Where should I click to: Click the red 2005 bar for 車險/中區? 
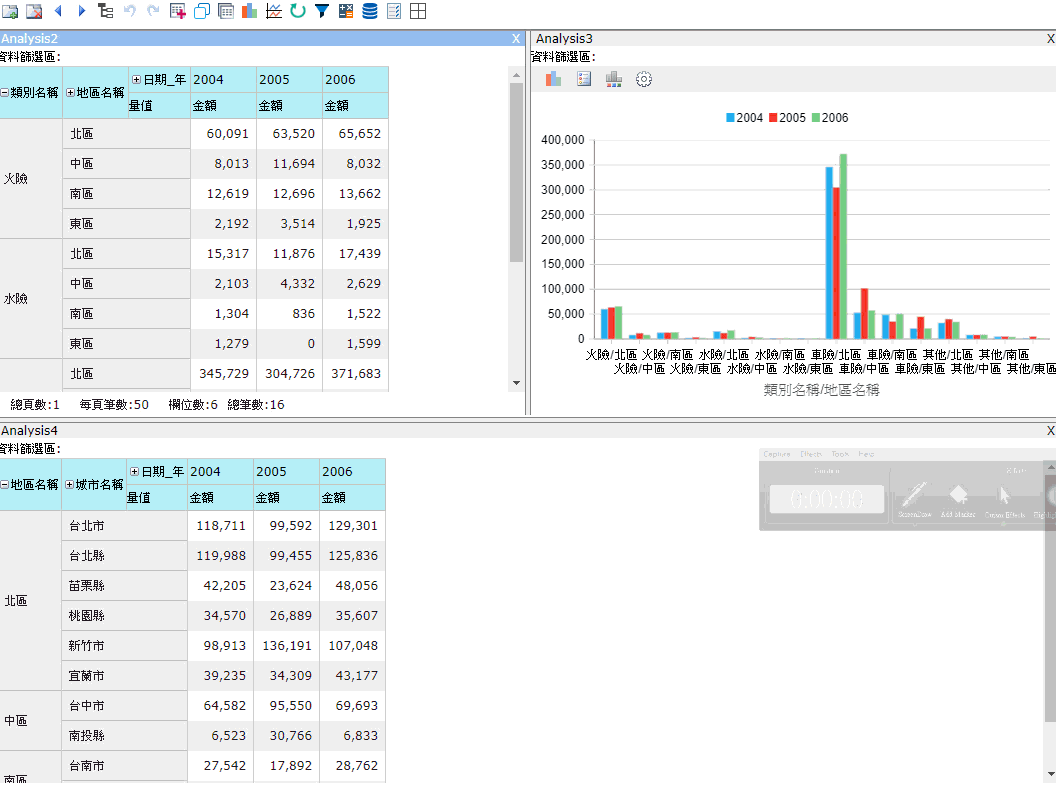click(865, 313)
